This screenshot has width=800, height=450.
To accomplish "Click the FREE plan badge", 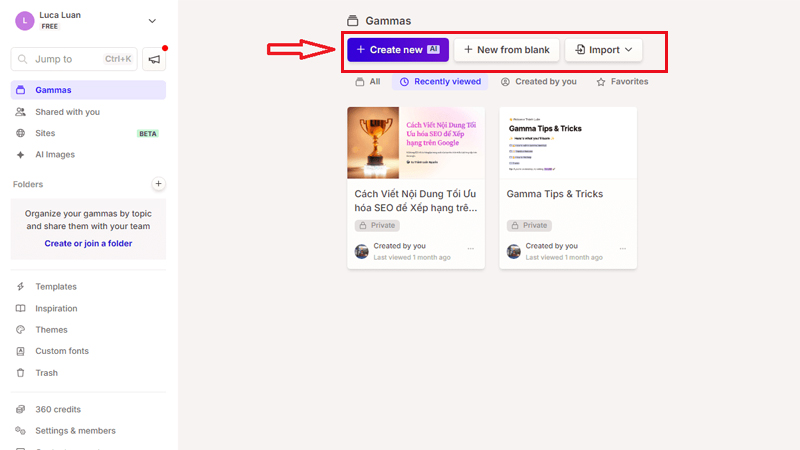I will [x=49, y=27].
